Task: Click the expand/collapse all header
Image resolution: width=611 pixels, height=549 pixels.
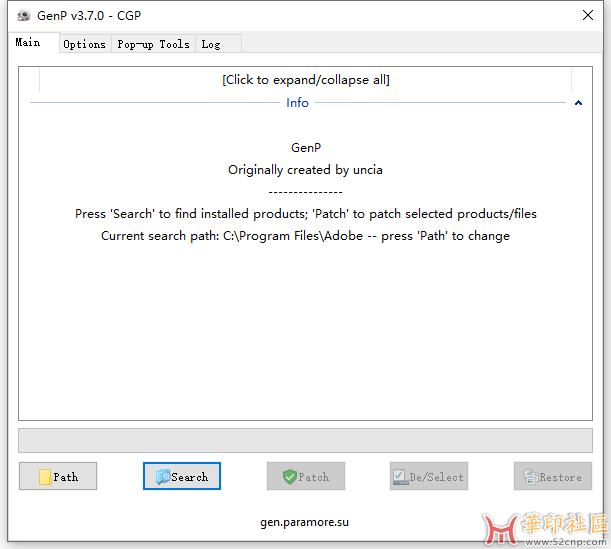Action: (306, 79)
